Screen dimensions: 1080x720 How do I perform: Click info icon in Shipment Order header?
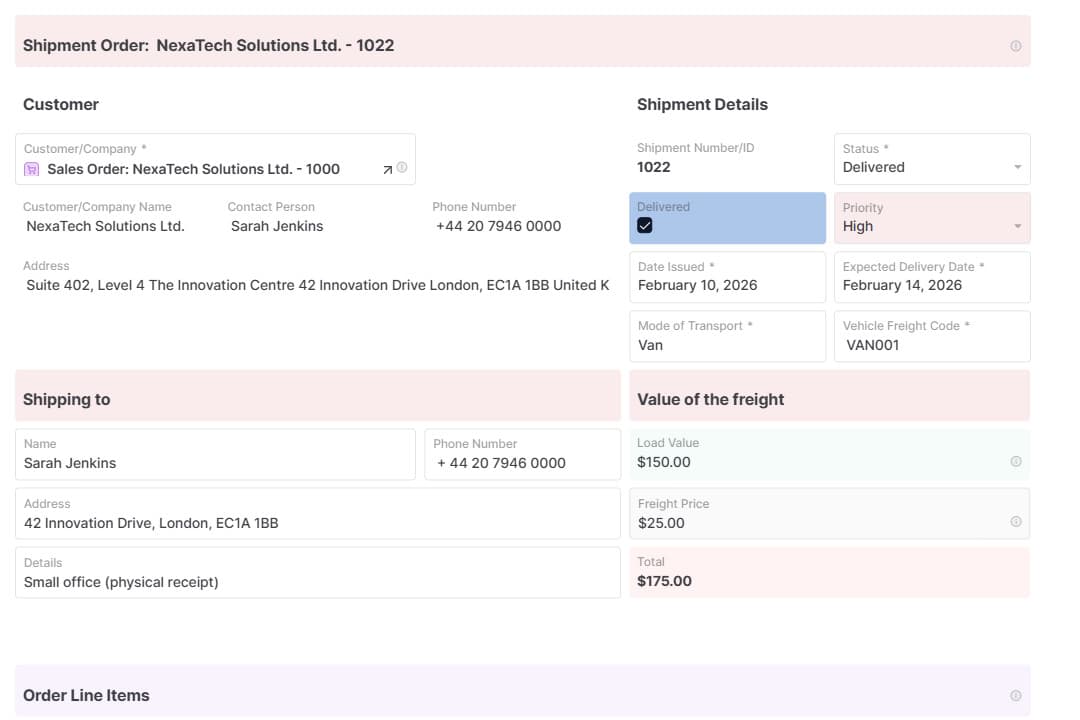pos(1015,46)
